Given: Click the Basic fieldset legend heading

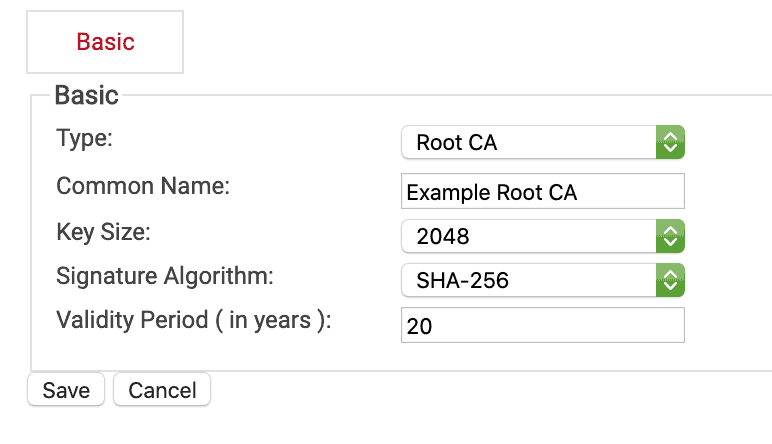Looking at the screenshot, I should coord(86,95).
